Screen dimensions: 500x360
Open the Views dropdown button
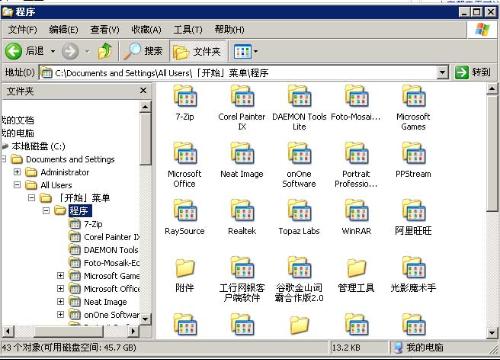[246, 52]
